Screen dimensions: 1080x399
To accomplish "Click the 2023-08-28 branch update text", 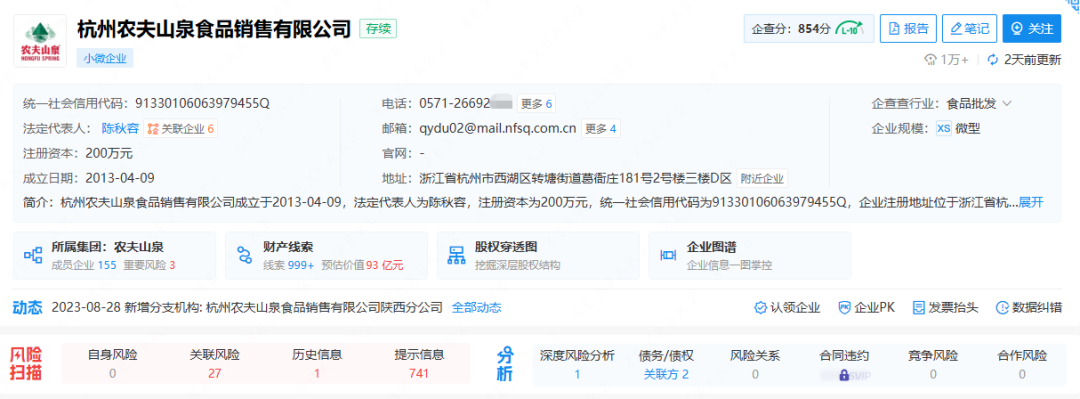I will [x=247, y=307].
